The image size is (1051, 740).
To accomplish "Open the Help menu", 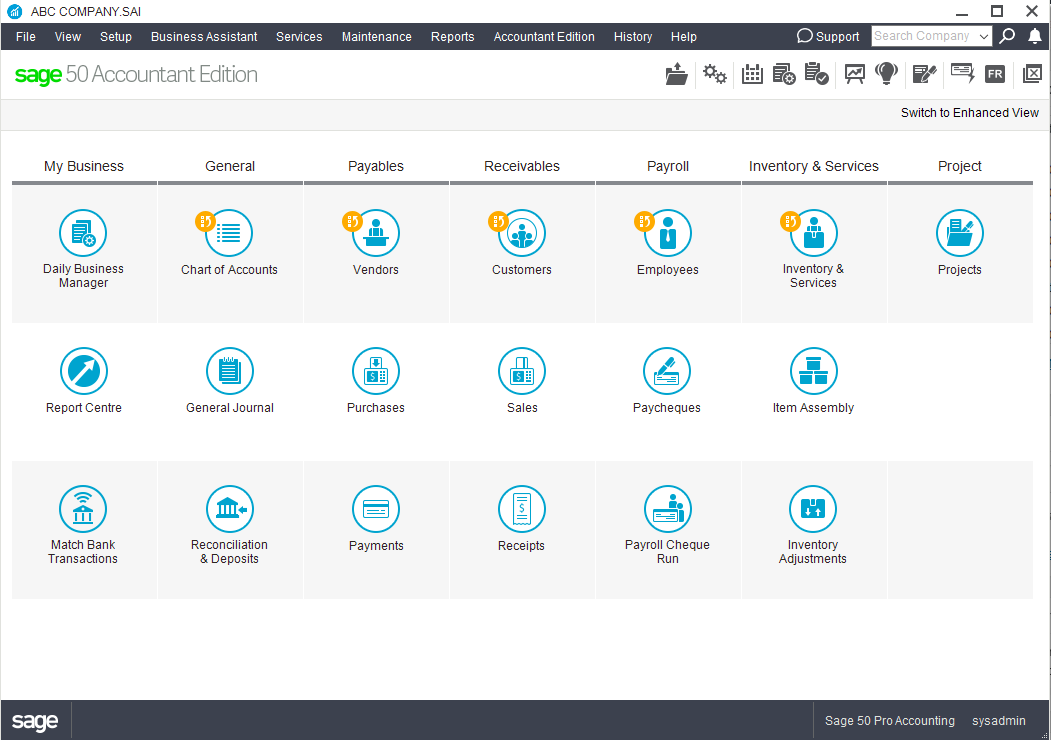I will tap(684, 37).
